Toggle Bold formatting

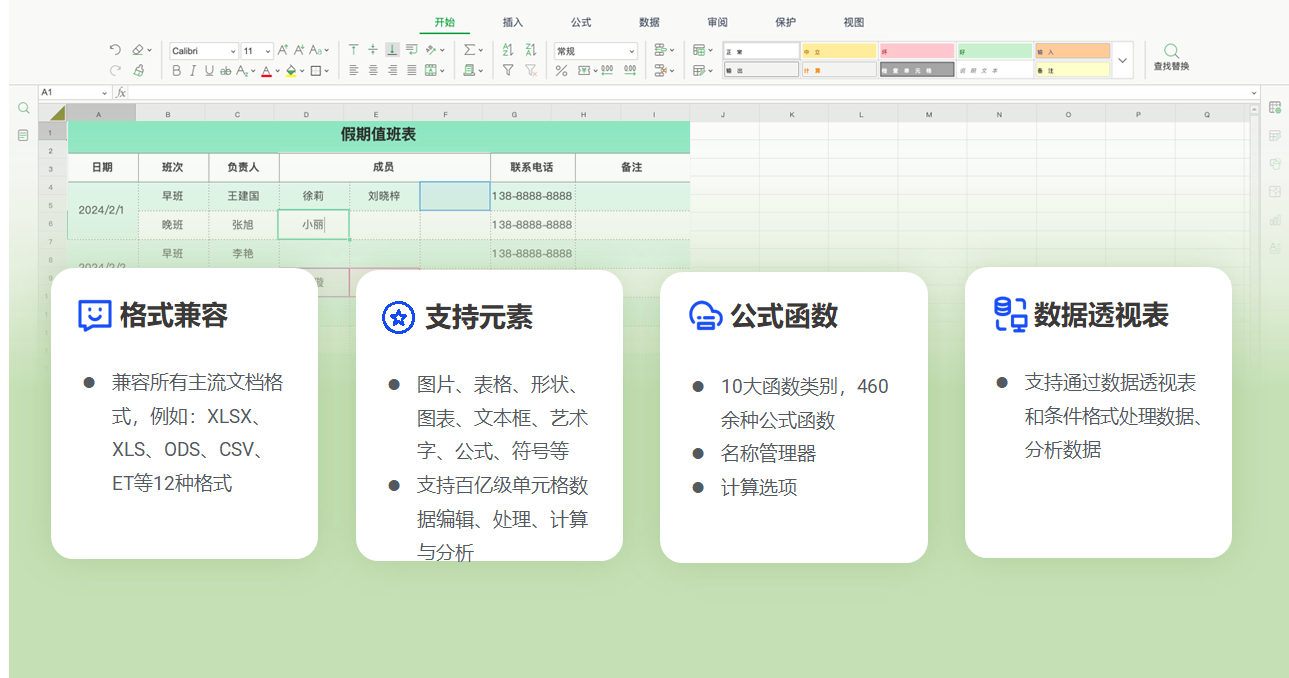tap(176, 70)
